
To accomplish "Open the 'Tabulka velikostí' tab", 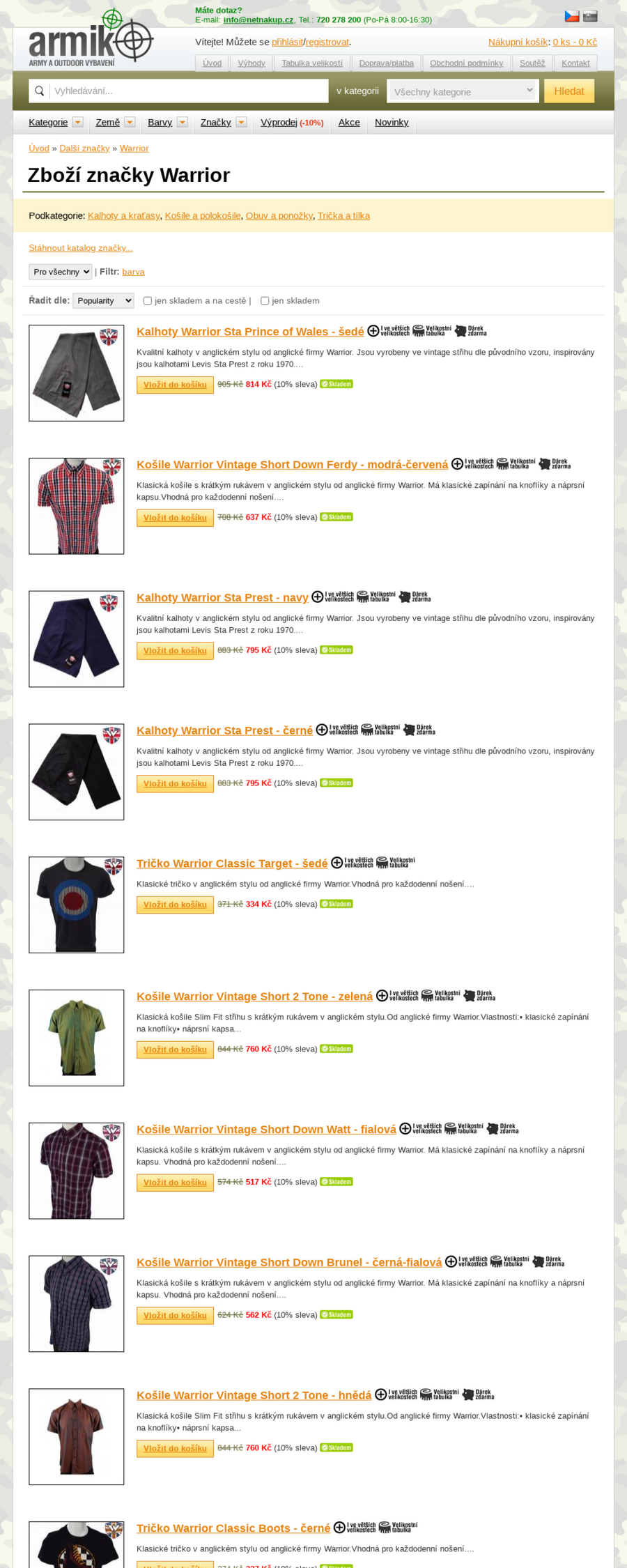I will [x=312, y=63].
